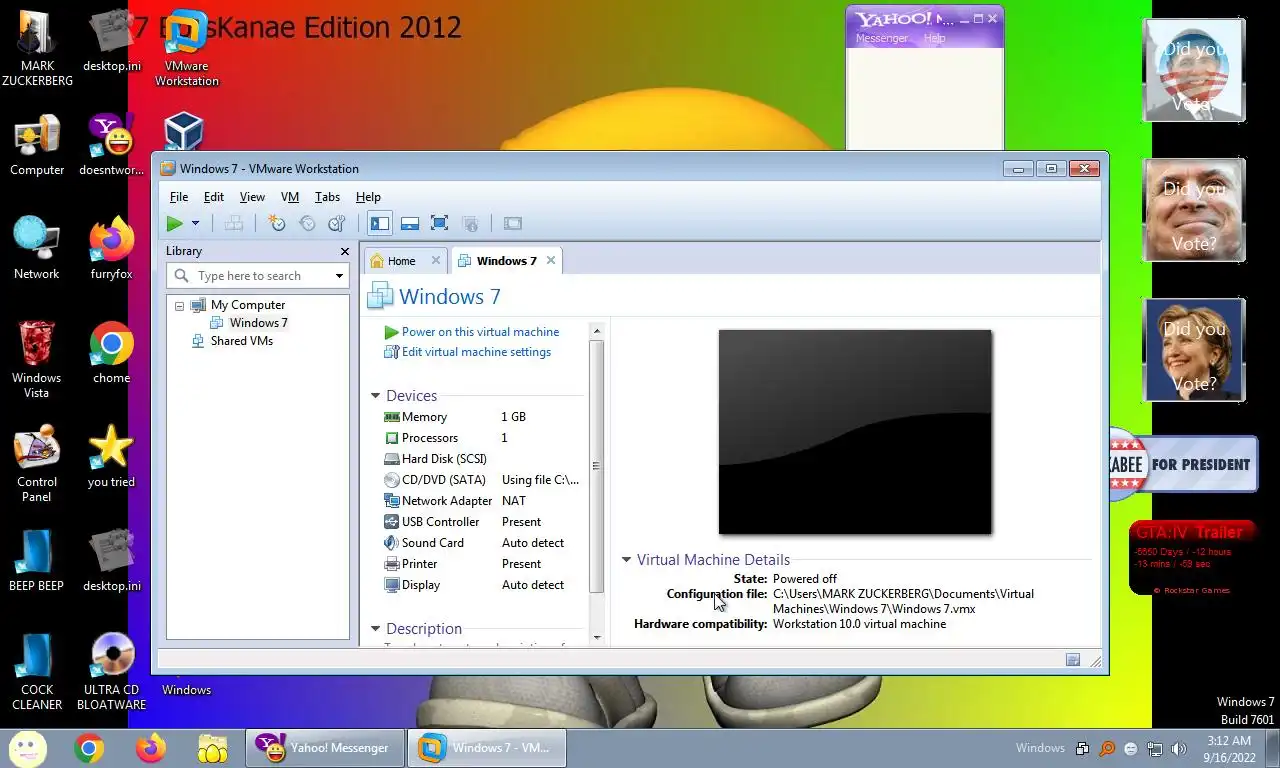This screenshot has width=1280, height=768.
Task: Toggle the thumbnail bar view icon
Action: pos(410,223)
